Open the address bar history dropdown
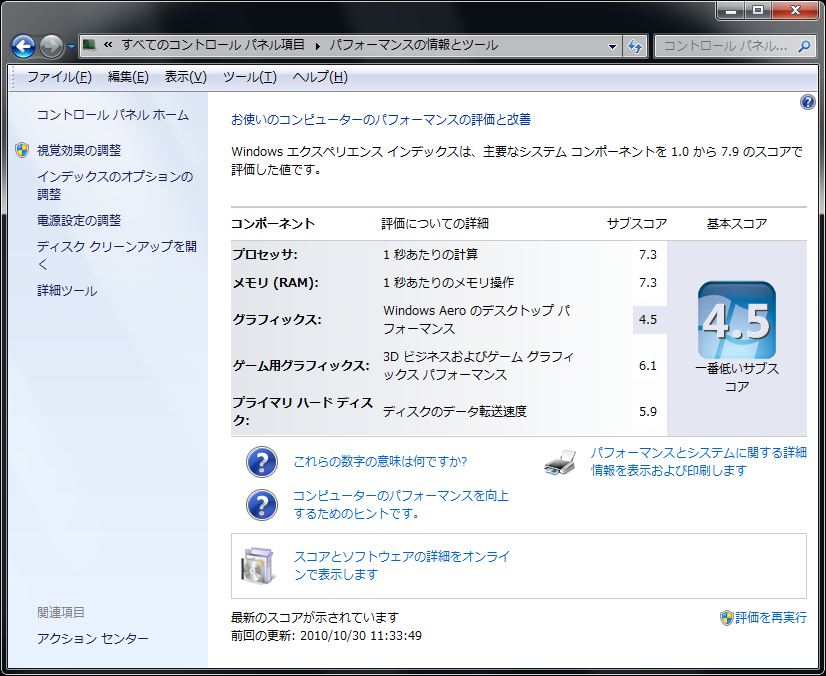Screen dimensions: 826x676 [610, 45]
